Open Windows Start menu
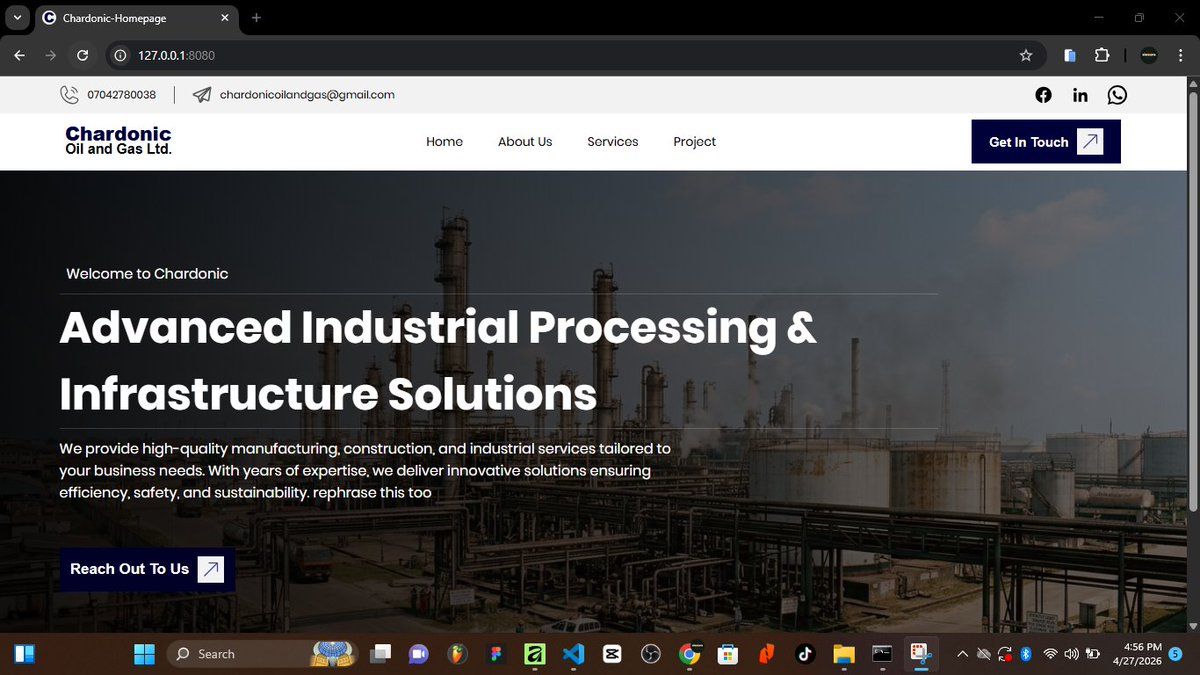The image size is (1200, 675). click(144, 654)
